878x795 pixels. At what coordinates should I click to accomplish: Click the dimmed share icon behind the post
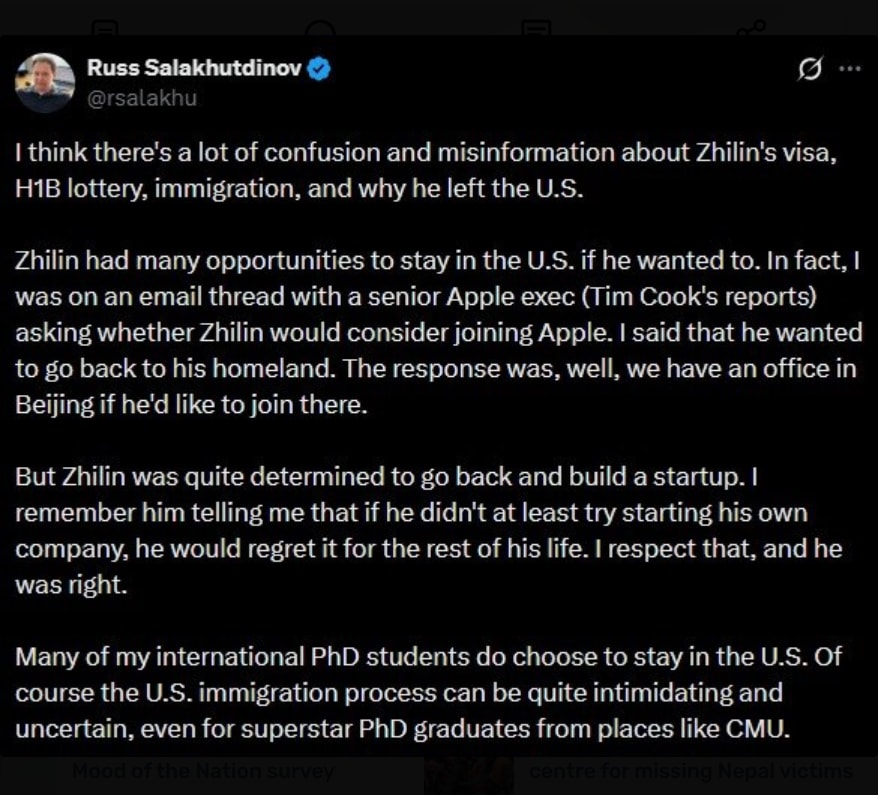coord(750,27)
